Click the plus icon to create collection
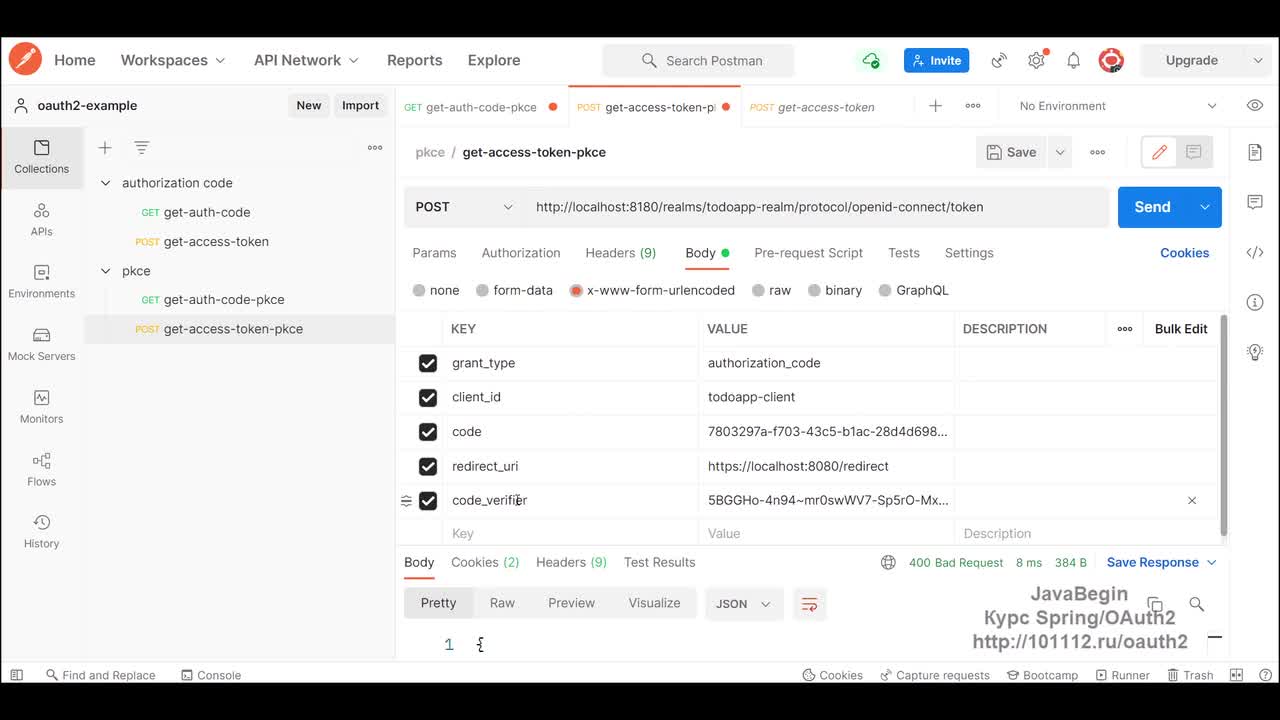Image resolution: width=1280 pixels, height=720 pixels. [105, 148]
